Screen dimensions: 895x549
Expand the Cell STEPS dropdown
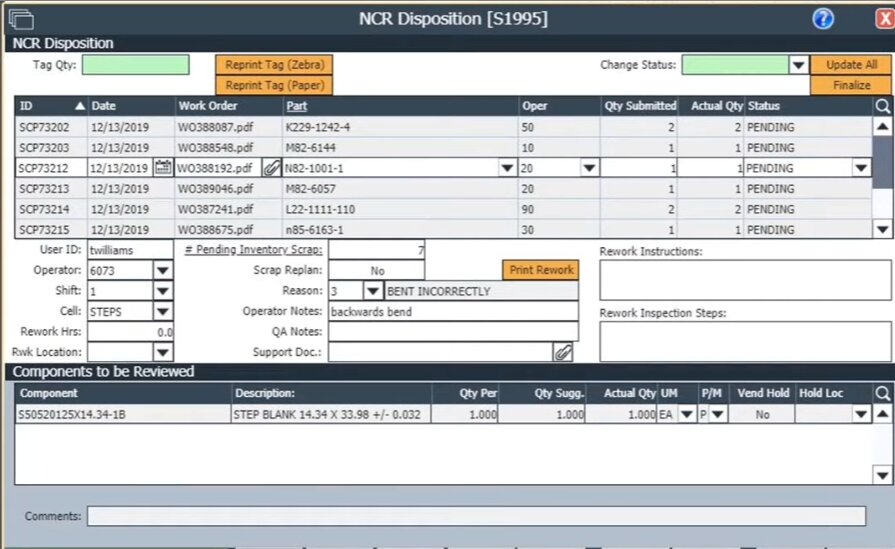pyautogui.click(x=163, y=312)
